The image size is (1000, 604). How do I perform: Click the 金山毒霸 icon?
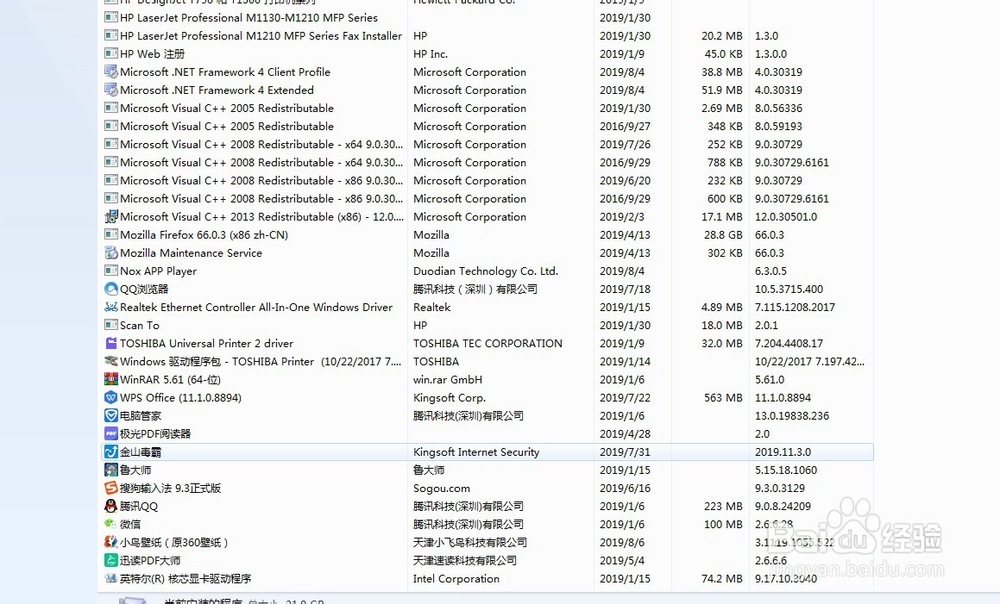click(x=111, y=452)
